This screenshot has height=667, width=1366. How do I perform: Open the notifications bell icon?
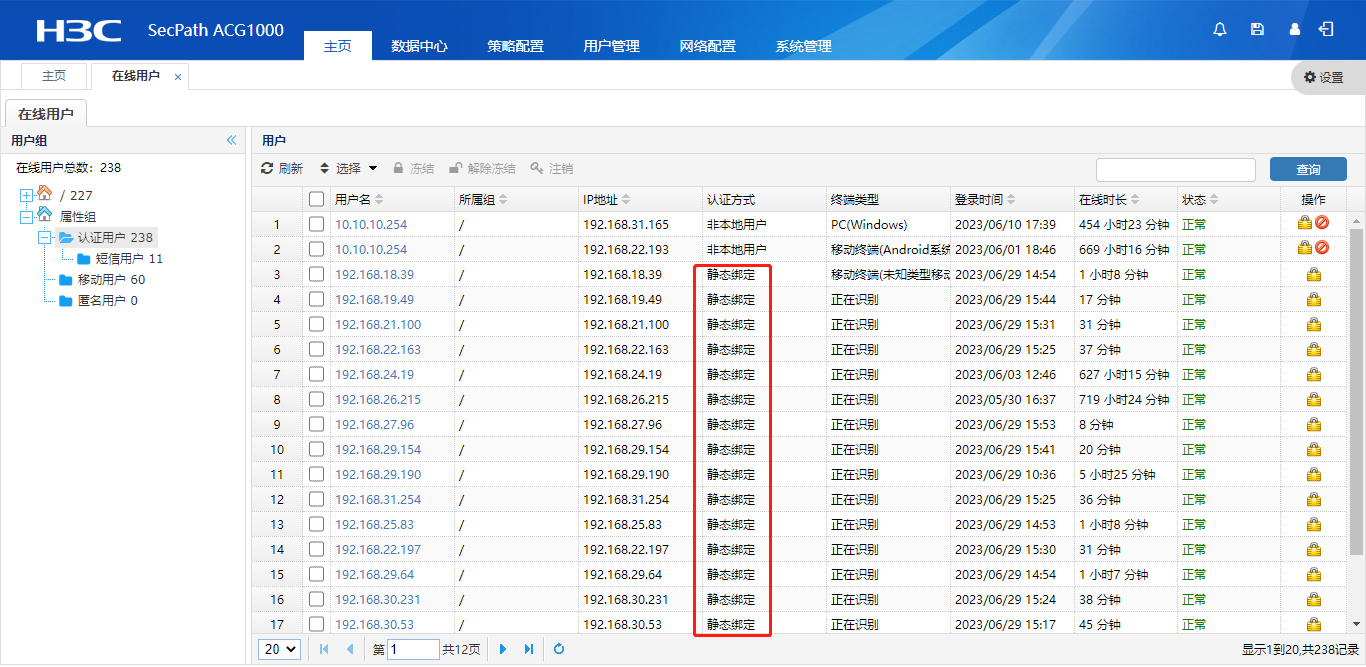point(1220,30)
